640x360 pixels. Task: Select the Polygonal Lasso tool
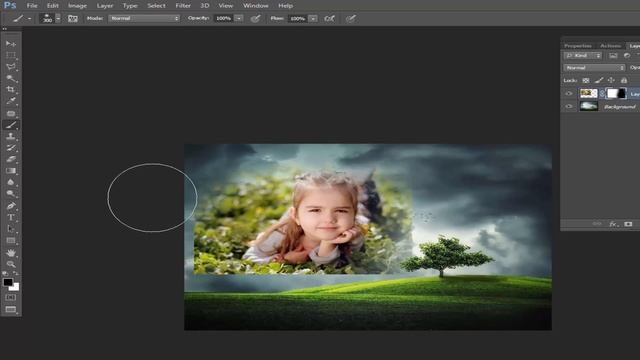pyautogui.click(x=11, y=67)
